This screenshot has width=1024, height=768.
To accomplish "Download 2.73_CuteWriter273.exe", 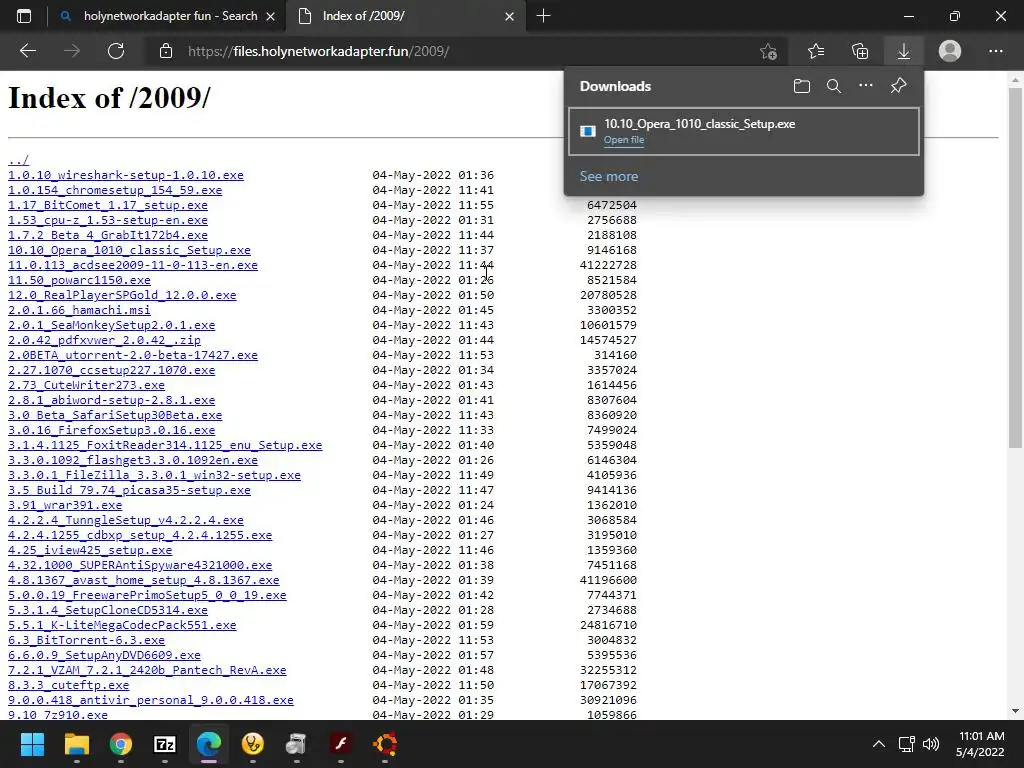I will pyautogui.click(x=86, y=385).
